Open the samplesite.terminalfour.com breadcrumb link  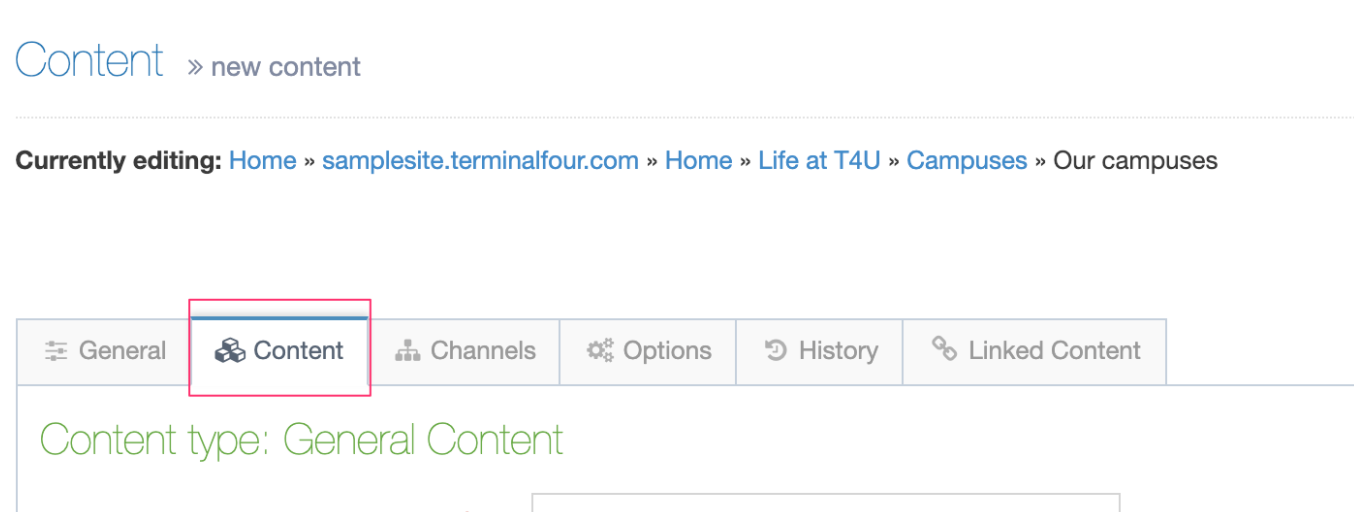480,161
